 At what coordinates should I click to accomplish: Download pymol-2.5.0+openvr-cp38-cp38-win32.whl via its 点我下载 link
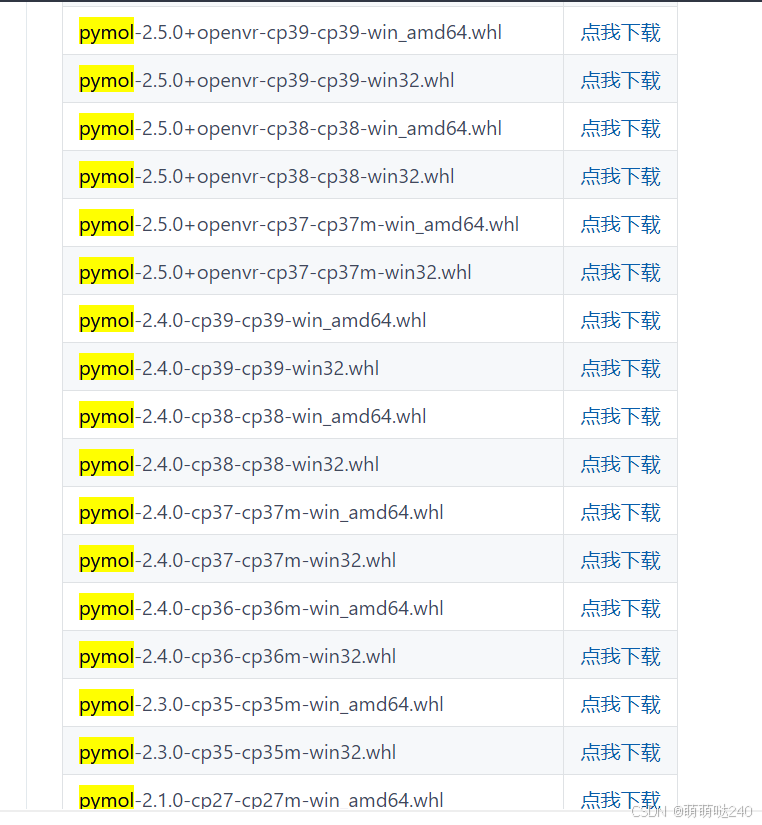click(x=620, y=176)
